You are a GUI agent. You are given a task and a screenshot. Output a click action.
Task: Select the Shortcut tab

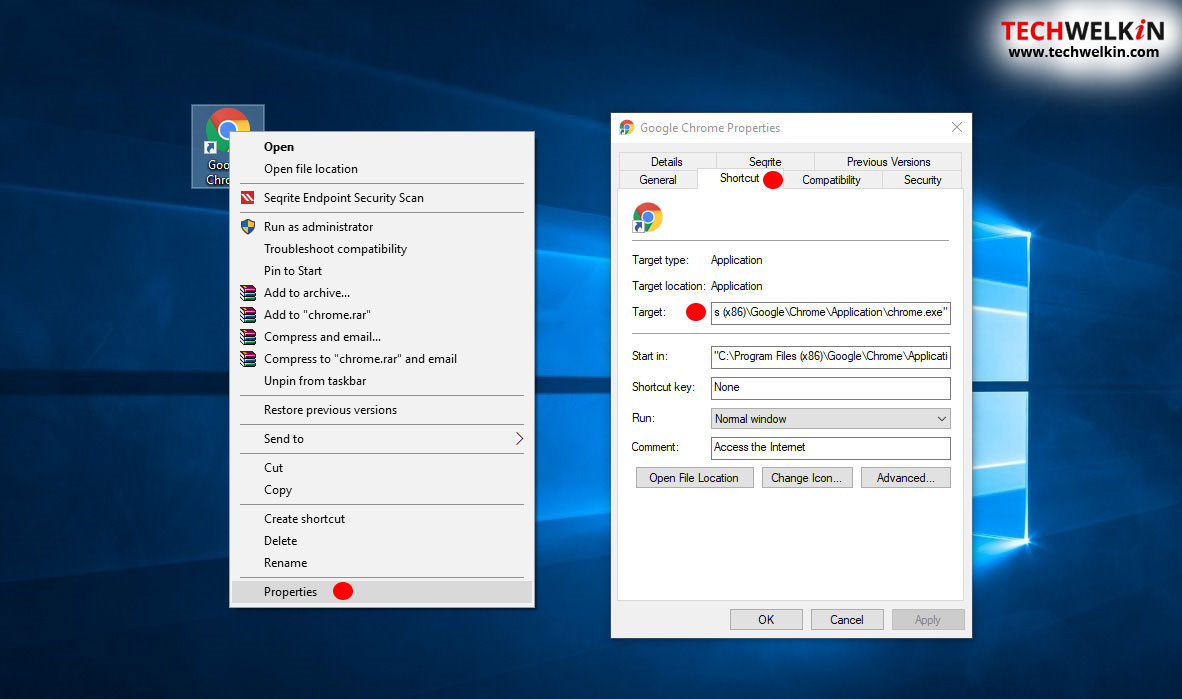coord(740,179)
